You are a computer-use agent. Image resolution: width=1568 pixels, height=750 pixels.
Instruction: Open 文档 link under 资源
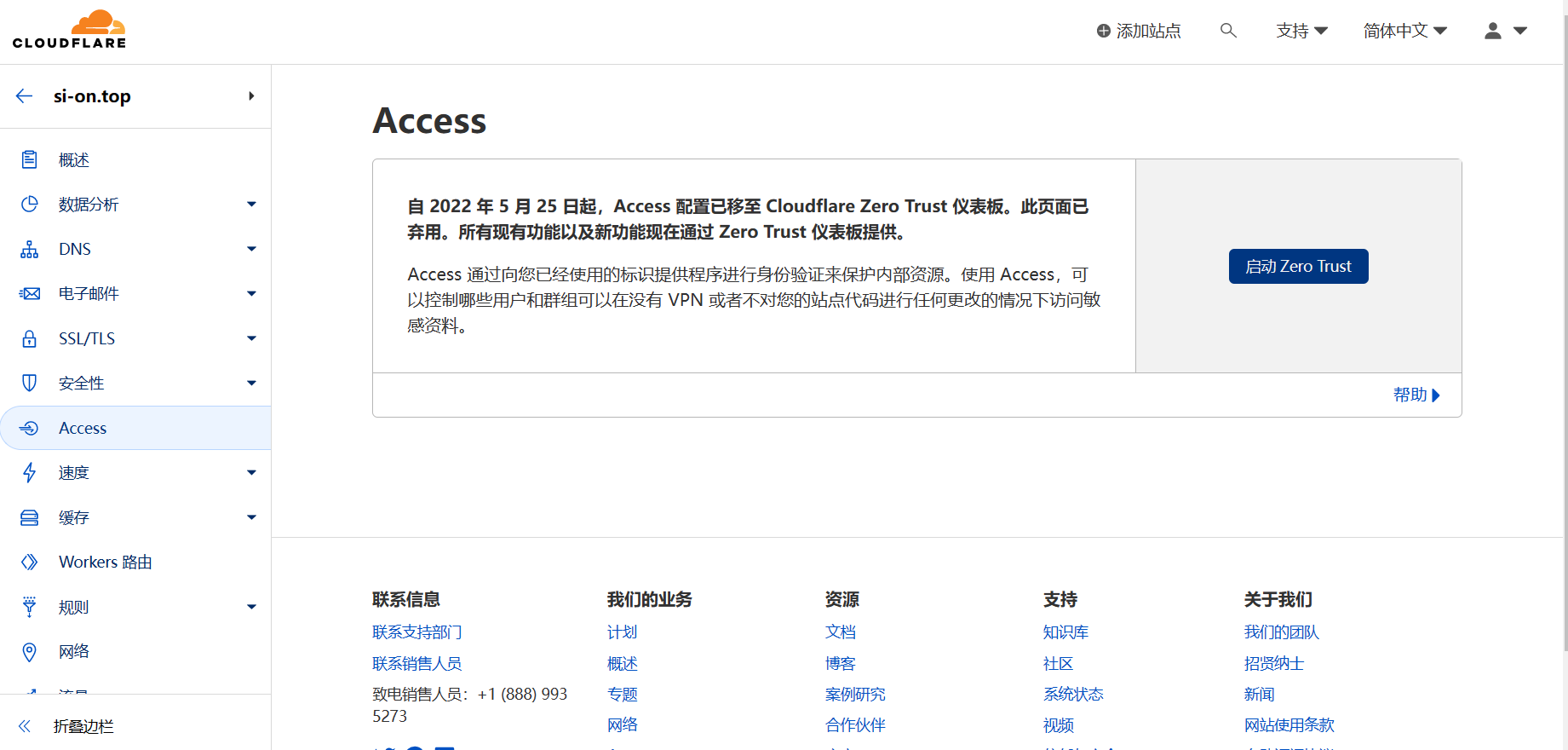pos(841,632)
